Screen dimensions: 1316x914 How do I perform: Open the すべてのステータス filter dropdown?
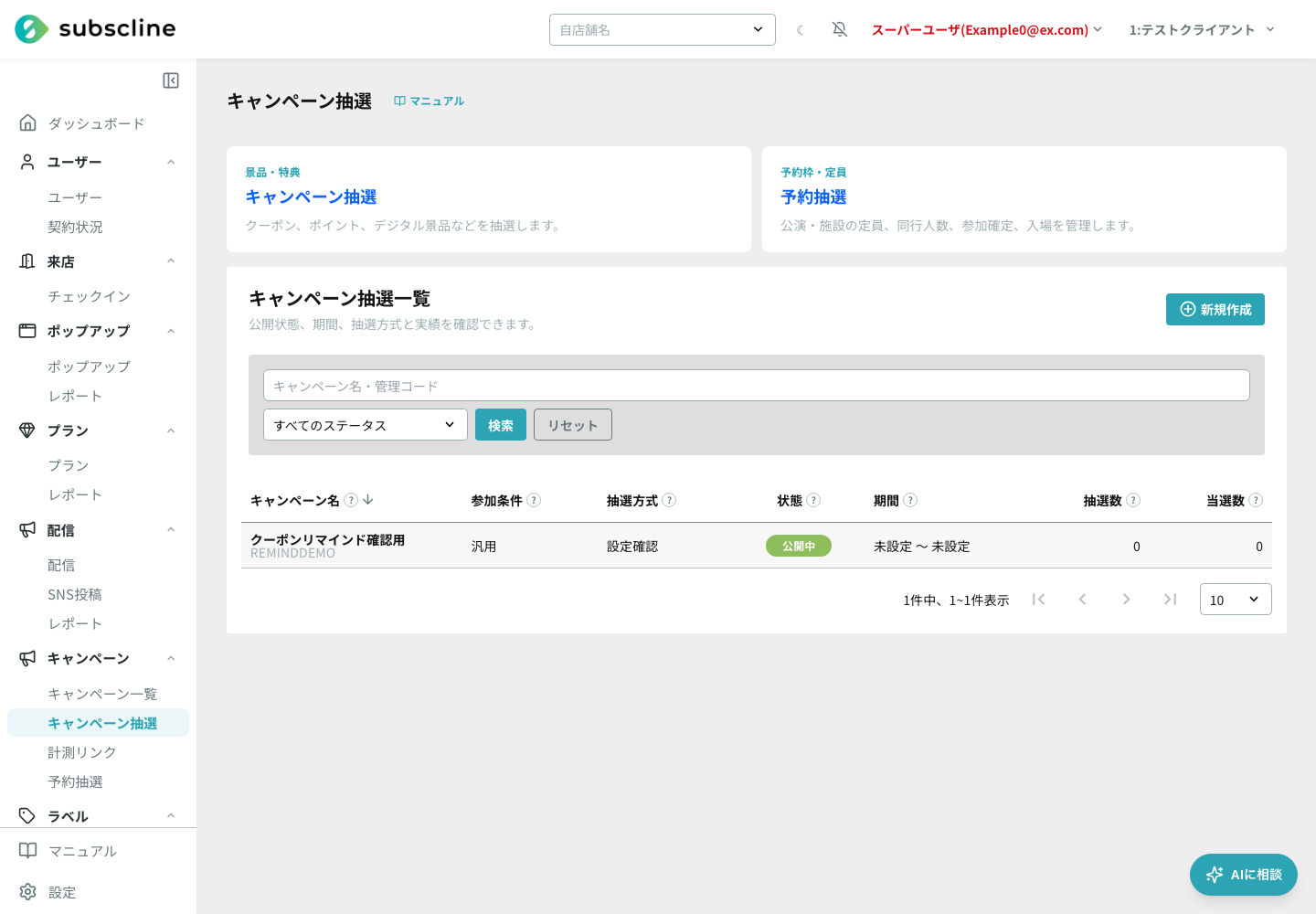tap(366, 425)
